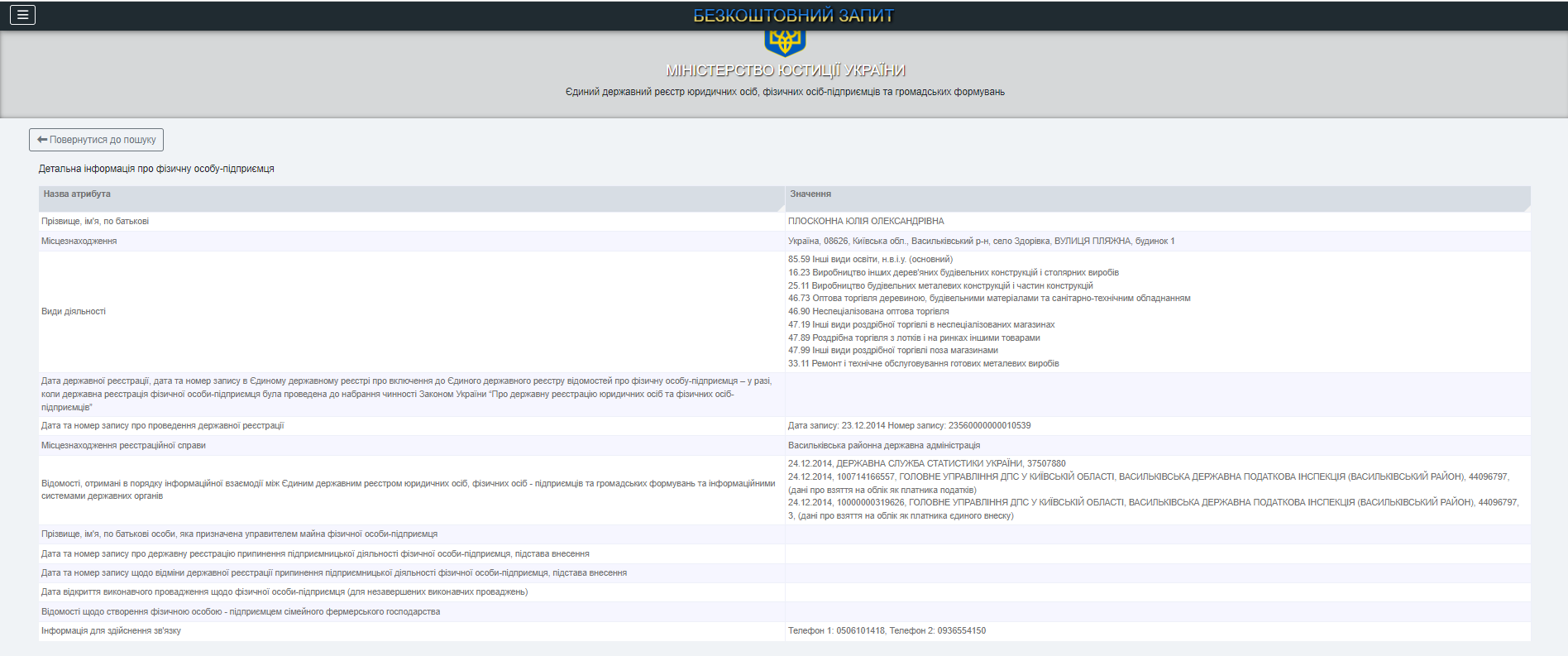Image resolution: width=1568 pixels, height=656 pixels.
Task: Click the '33.11 Ремонт і технічне обслуговування' activity
Action: pos(922,364)
